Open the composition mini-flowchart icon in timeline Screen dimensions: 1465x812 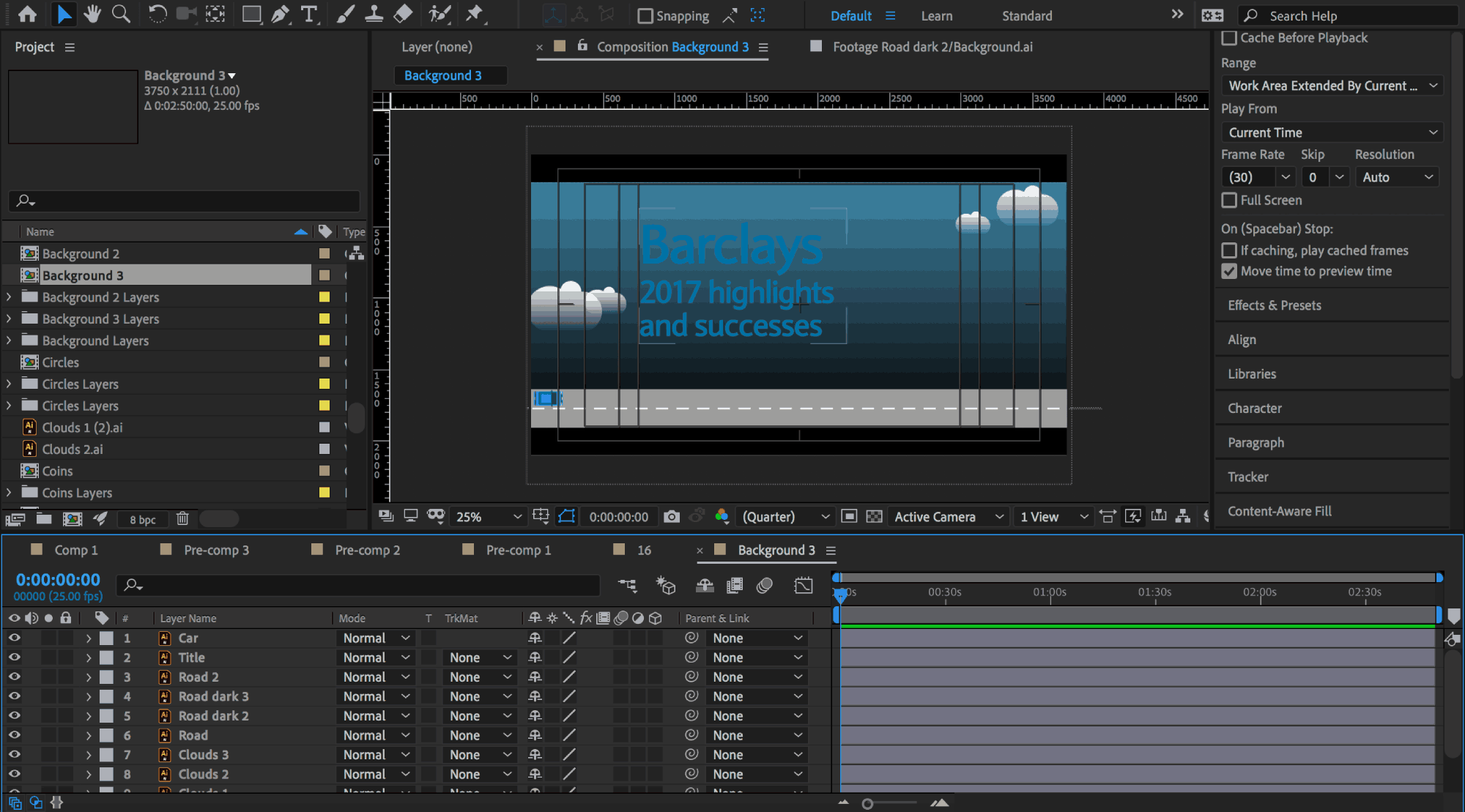(627, 585)
